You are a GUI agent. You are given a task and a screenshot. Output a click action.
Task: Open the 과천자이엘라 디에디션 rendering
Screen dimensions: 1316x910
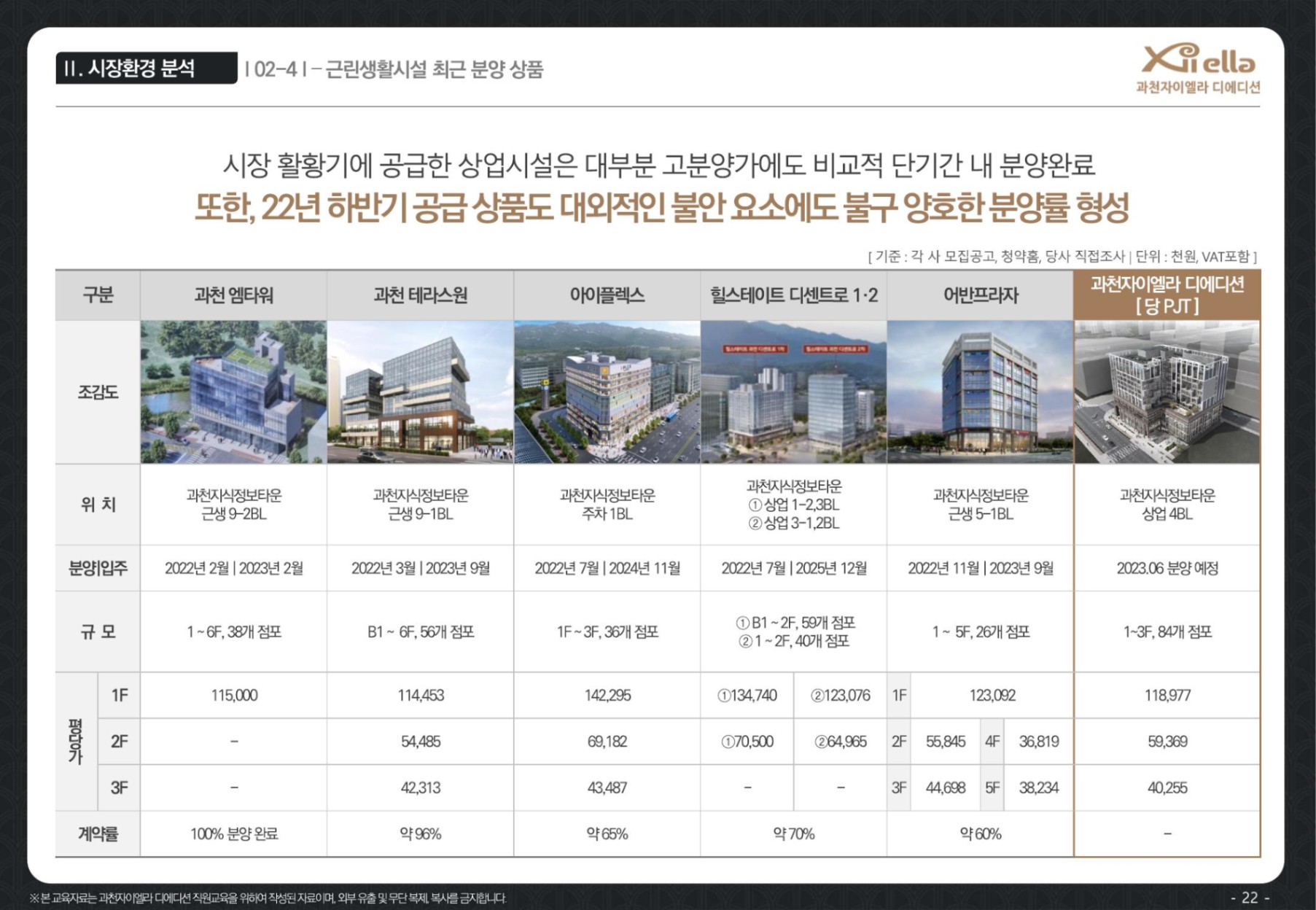tap(1167, 392)
